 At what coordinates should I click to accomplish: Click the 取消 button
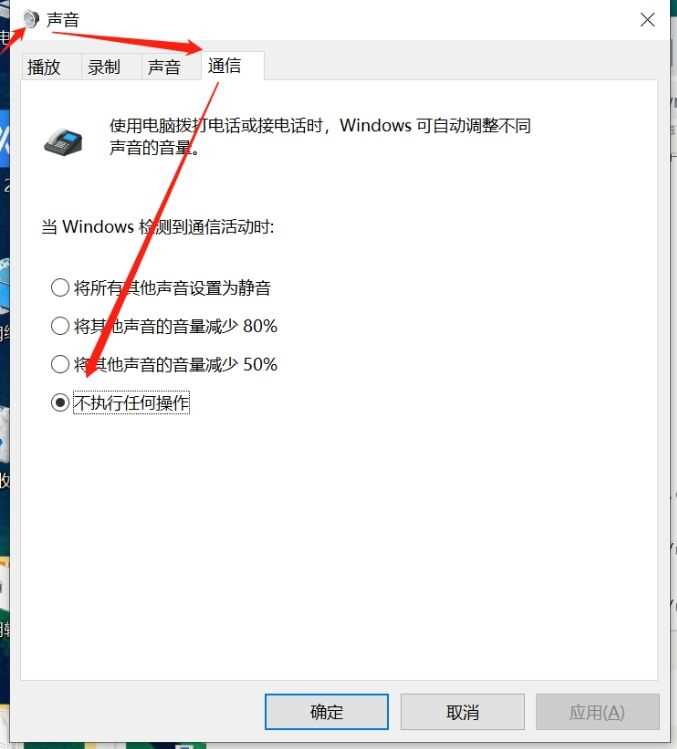pos(462,712)
